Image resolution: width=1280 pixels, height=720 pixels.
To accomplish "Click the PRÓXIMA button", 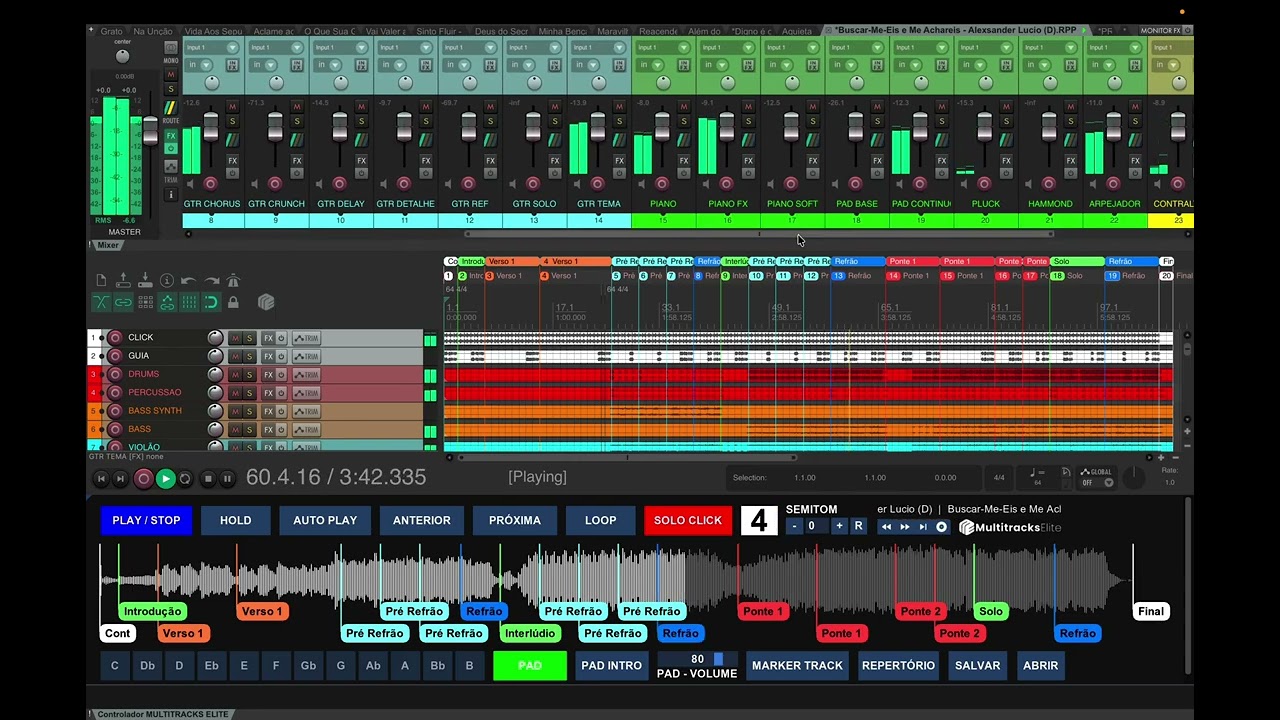I will (515, 520).
